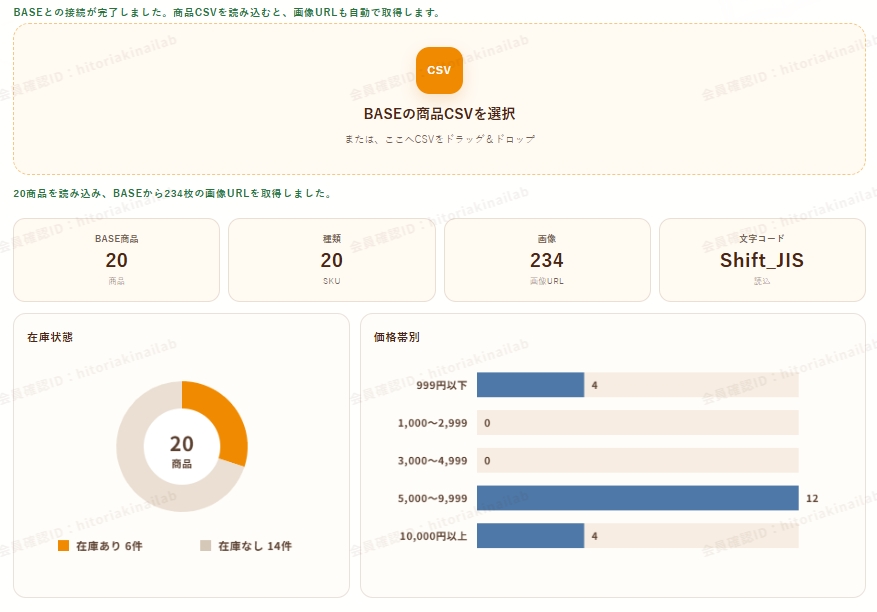Click the 5,000〜9,999 row label
This screenshot has height=612, width=877.
pyautogui.click(x=432, y=498)
